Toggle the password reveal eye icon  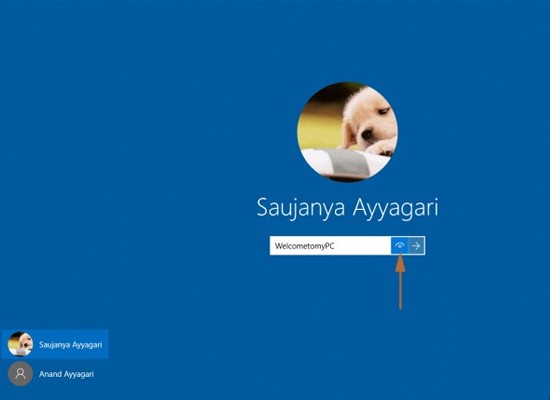(400, 246)
